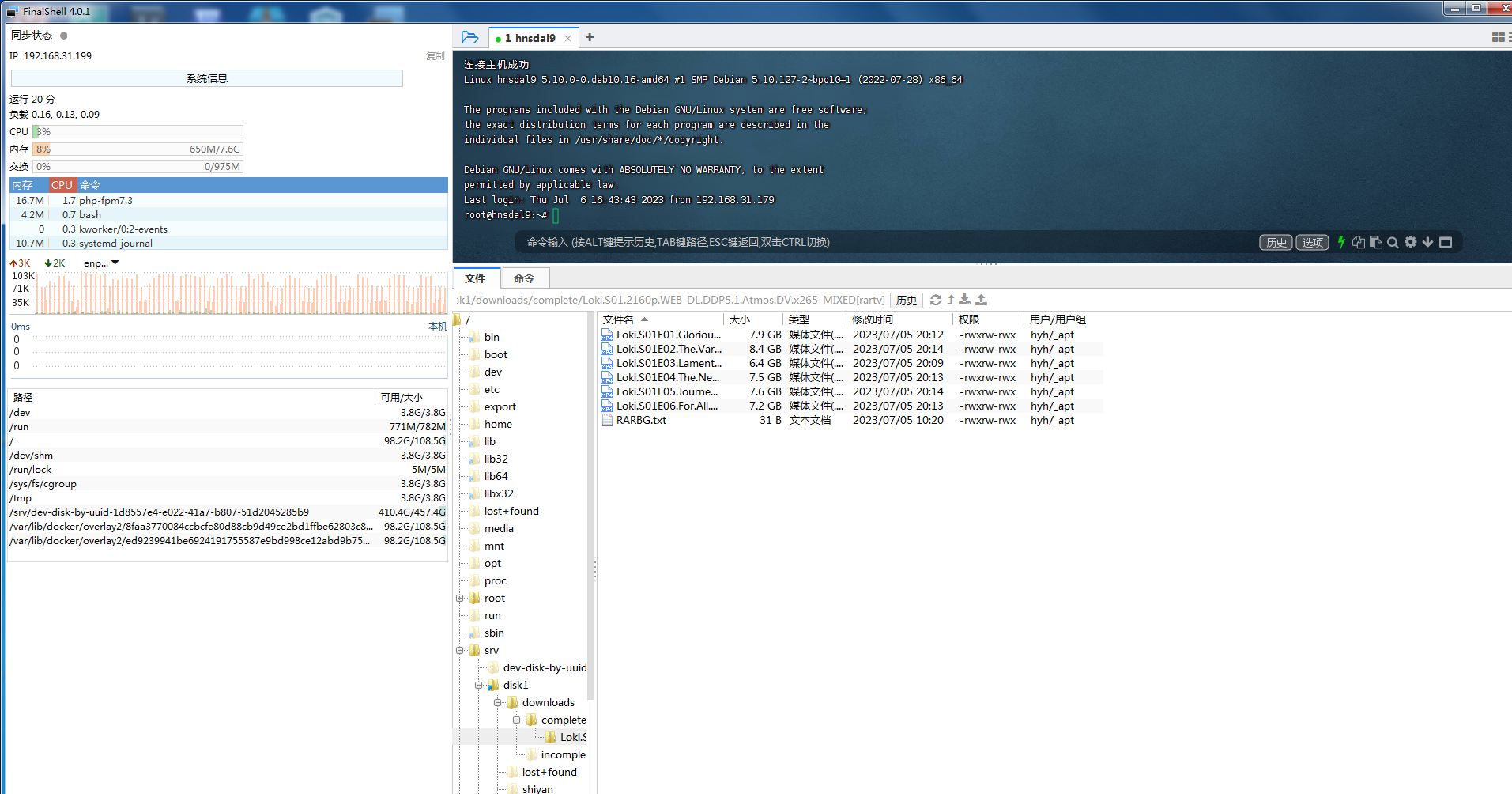Collapse the srv folder node
This screenshot has height=794, width=1512.
(460, 651)
